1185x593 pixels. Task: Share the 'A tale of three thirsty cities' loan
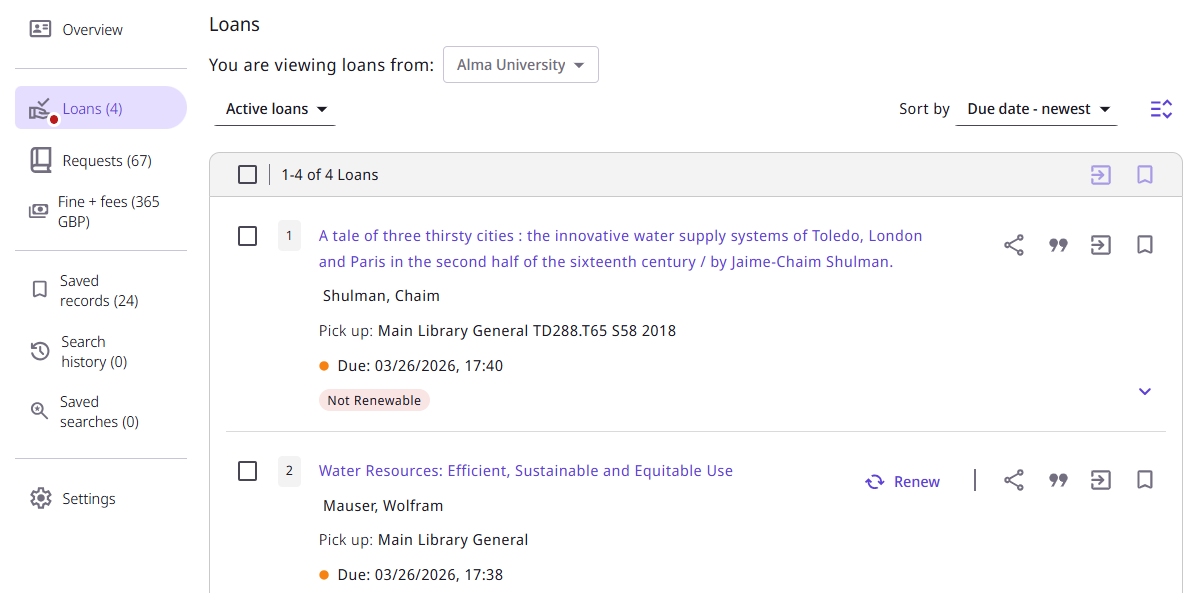click(1014, 244)
